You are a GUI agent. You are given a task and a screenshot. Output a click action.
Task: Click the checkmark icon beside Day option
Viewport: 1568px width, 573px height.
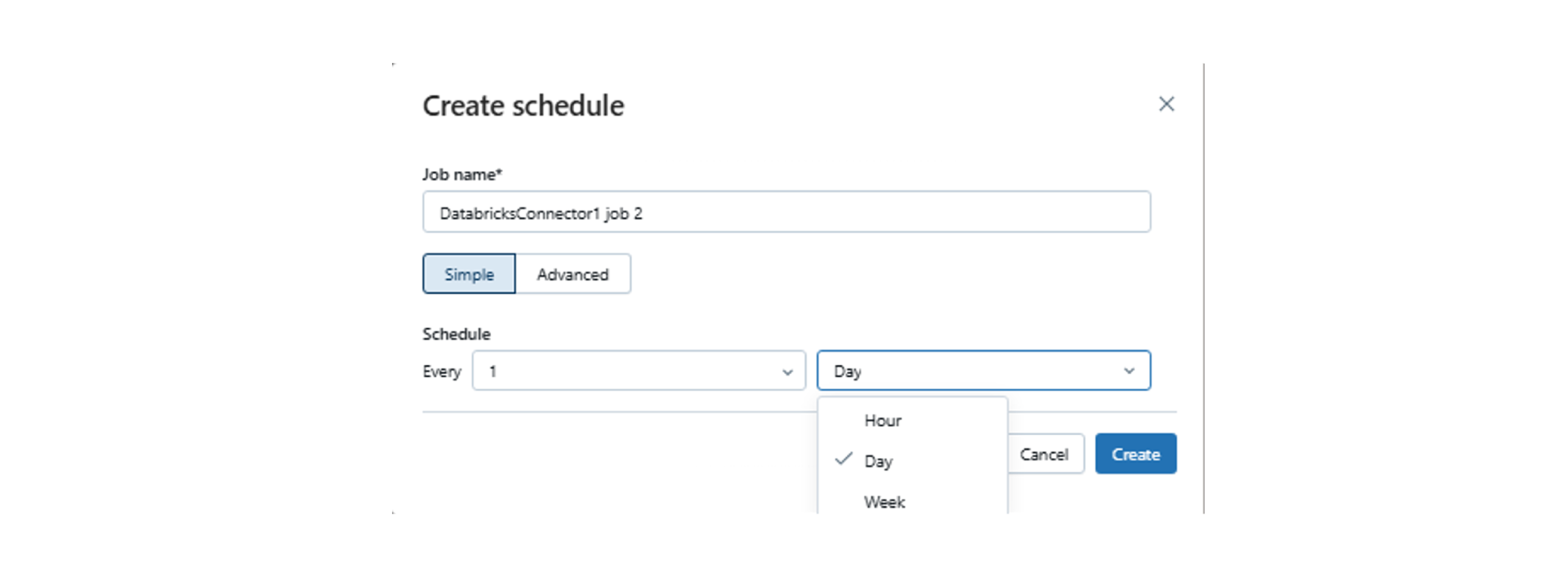(x=844, y=460)
